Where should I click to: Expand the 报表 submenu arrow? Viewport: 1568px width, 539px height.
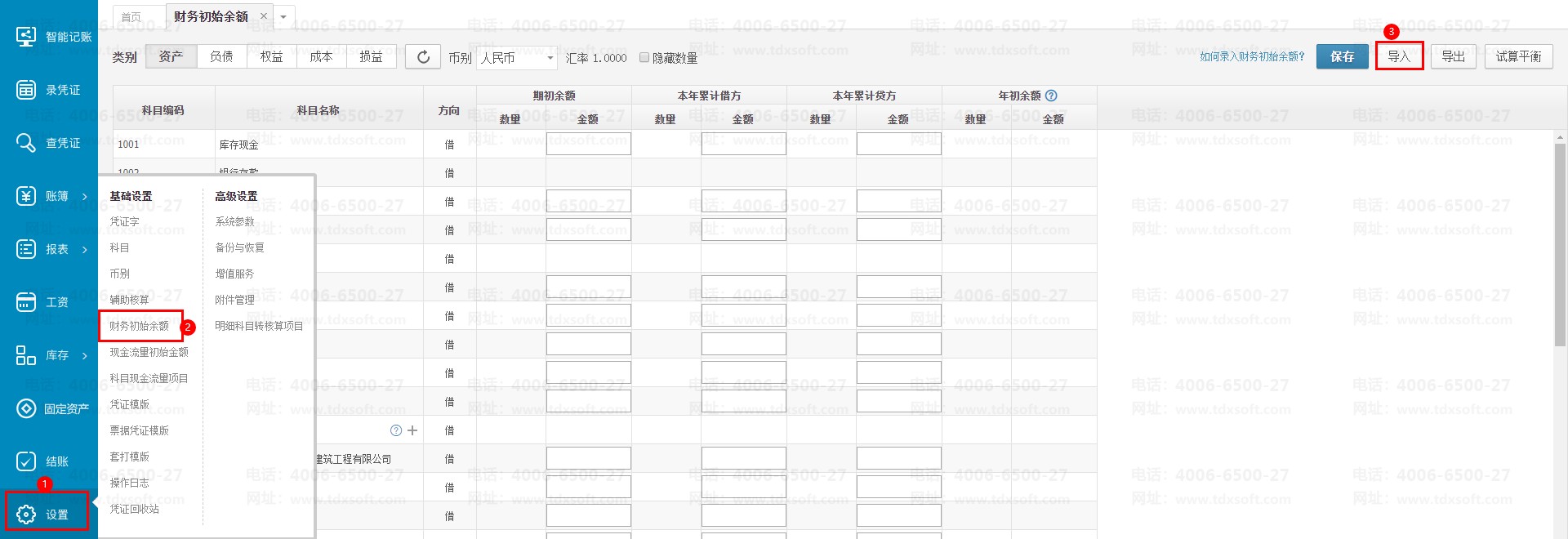[x=85, y=250]
